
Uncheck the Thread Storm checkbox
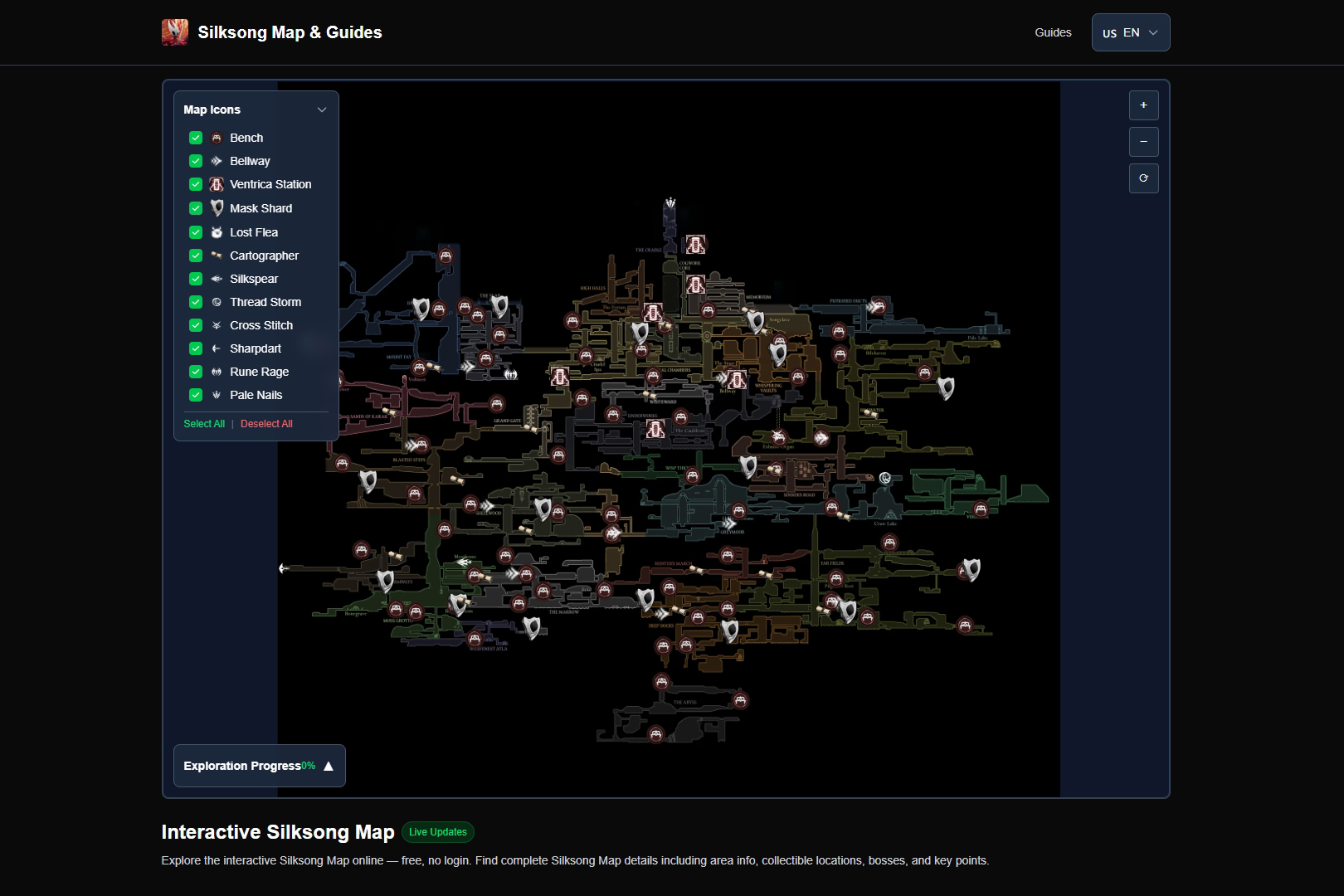196,302
